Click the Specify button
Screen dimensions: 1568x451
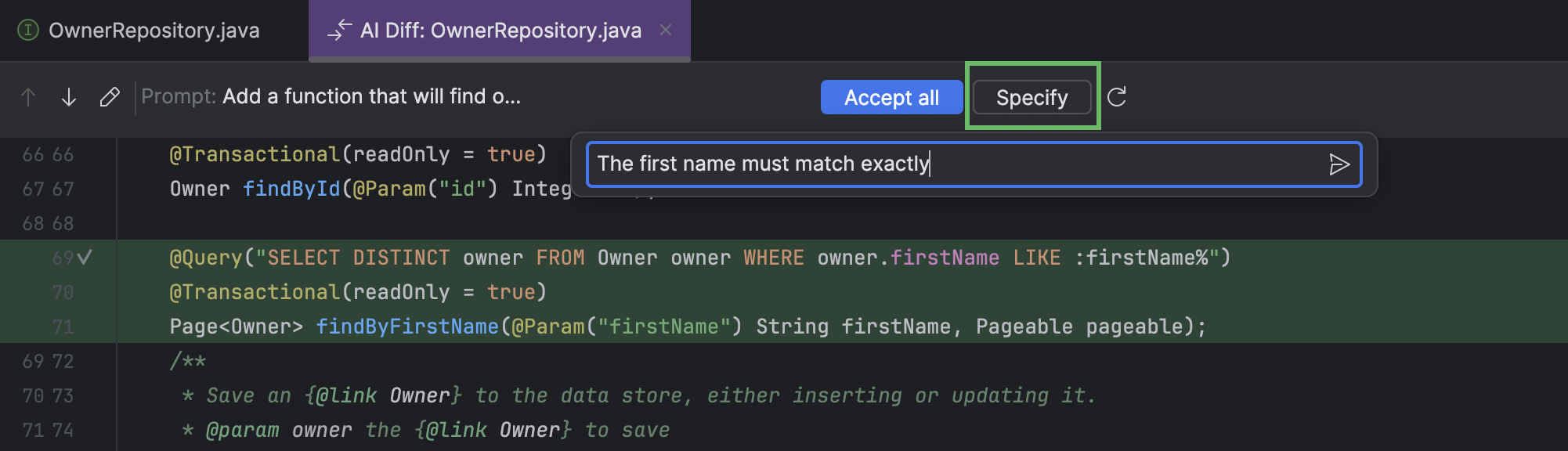(x=1031, y=98)
